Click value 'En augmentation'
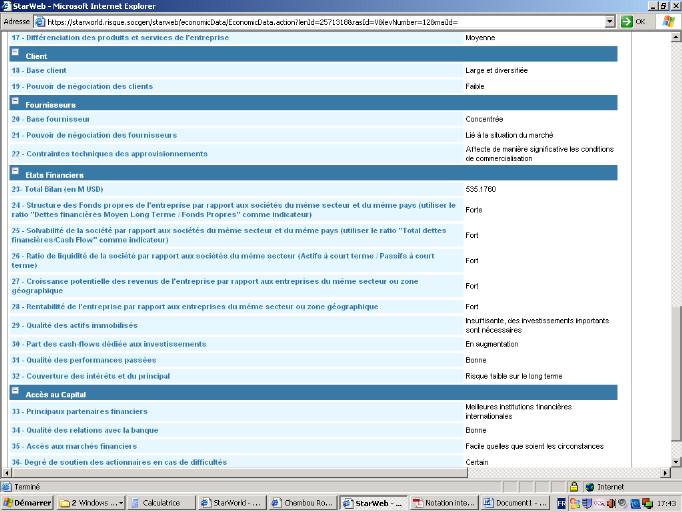682x512 pixels. (x=491, y=344)
